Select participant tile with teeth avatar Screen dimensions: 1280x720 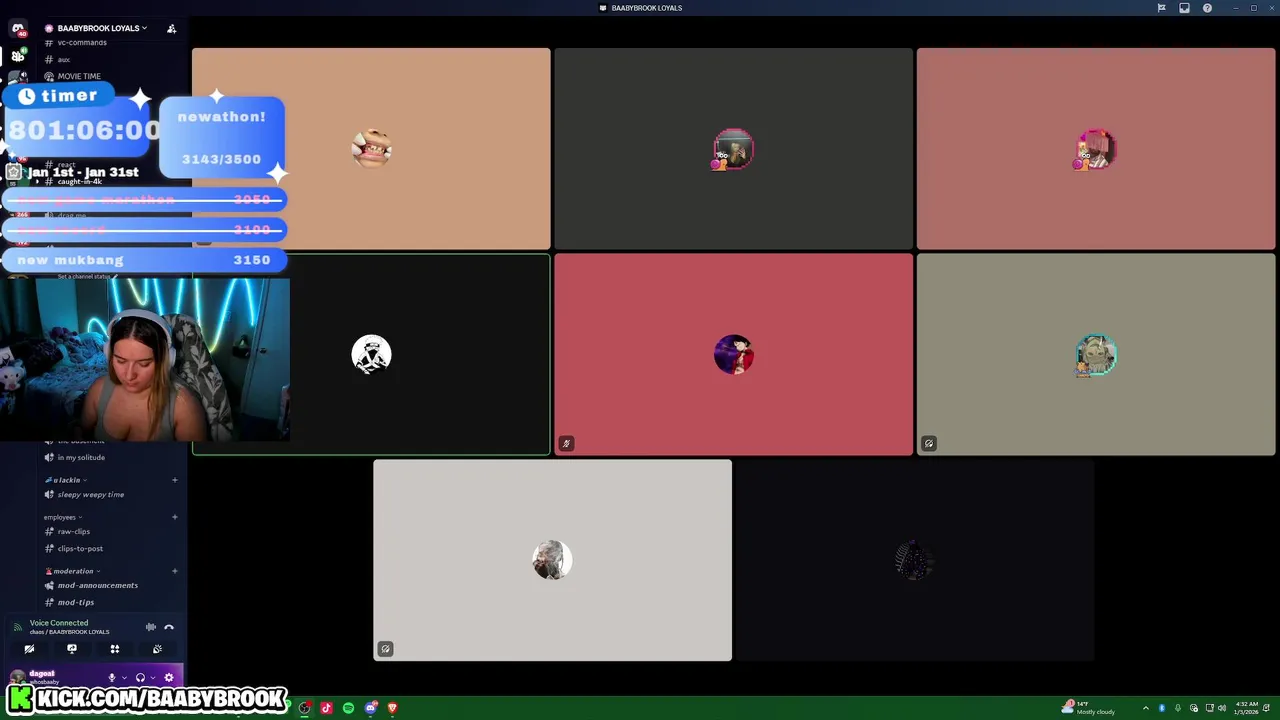click(x=371, y=148)
